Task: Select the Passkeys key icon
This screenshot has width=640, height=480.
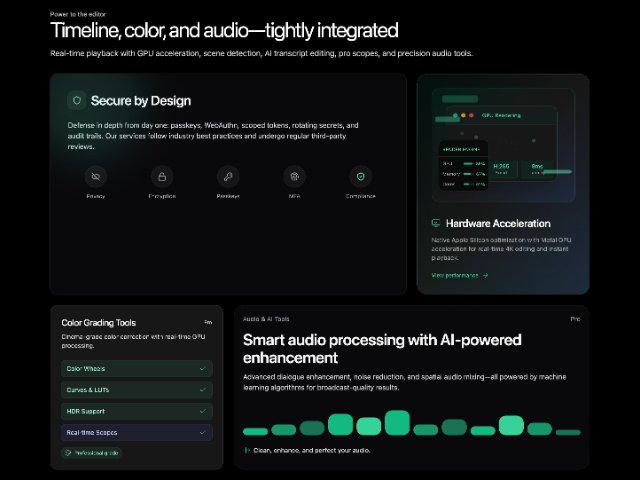Action: [x=228, y=176]
